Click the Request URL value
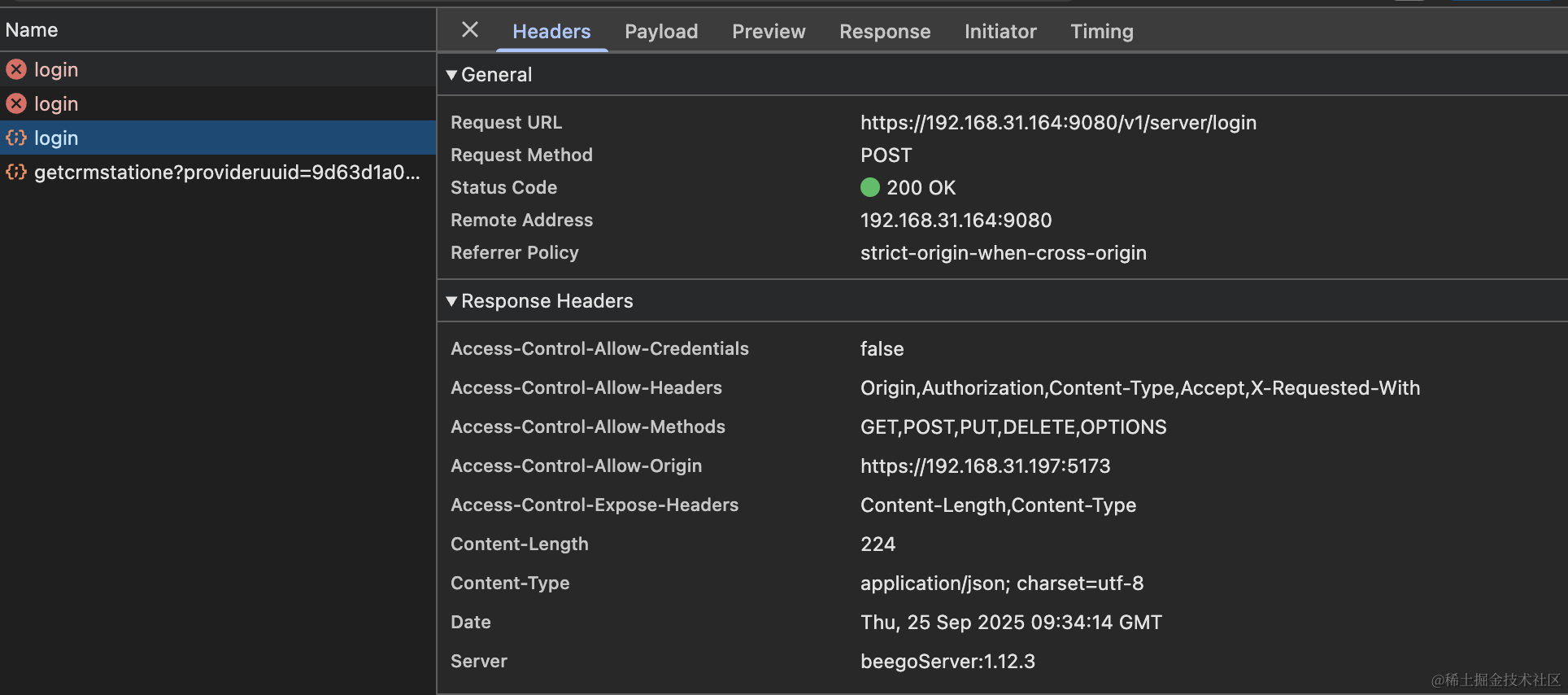1568x695 pixels. point(1057,123)
